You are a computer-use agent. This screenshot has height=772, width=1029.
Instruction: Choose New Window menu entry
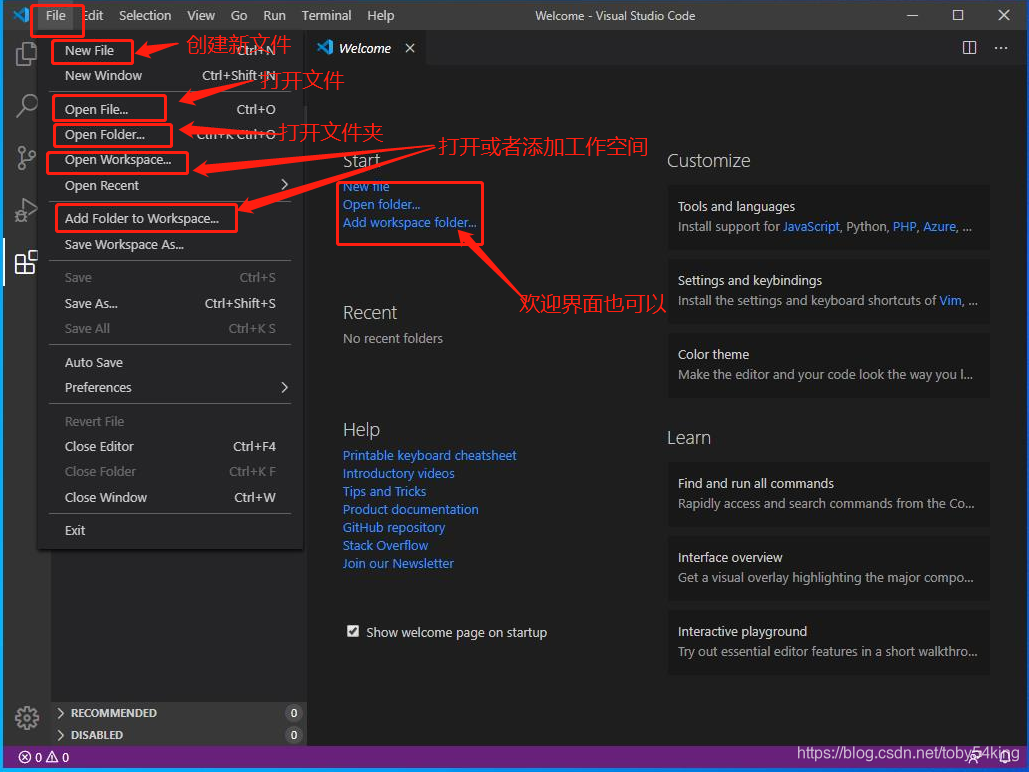click(169, 75)
